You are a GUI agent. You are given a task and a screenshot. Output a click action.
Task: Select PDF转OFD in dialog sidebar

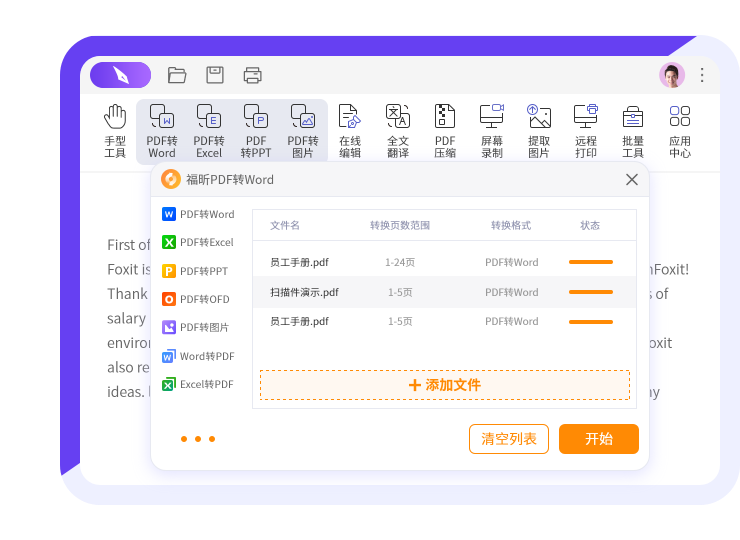[x=196, y=299]
